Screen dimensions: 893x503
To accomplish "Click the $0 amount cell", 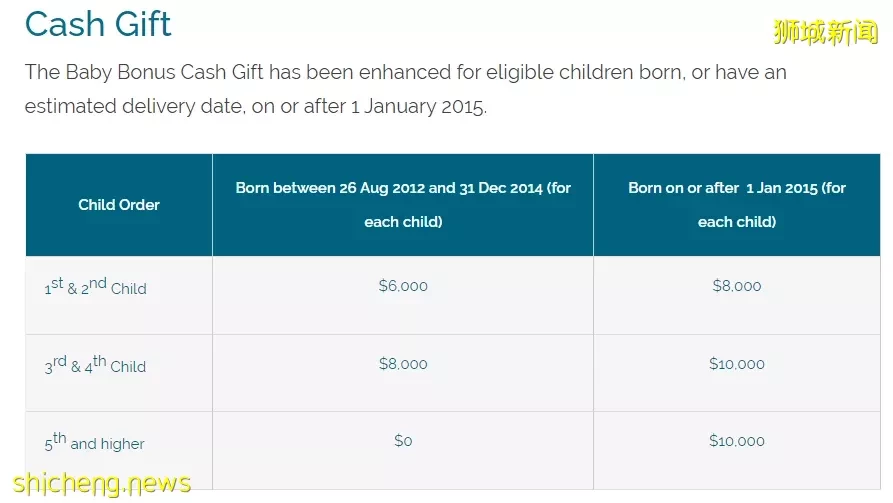I will (x=403, y=440).
